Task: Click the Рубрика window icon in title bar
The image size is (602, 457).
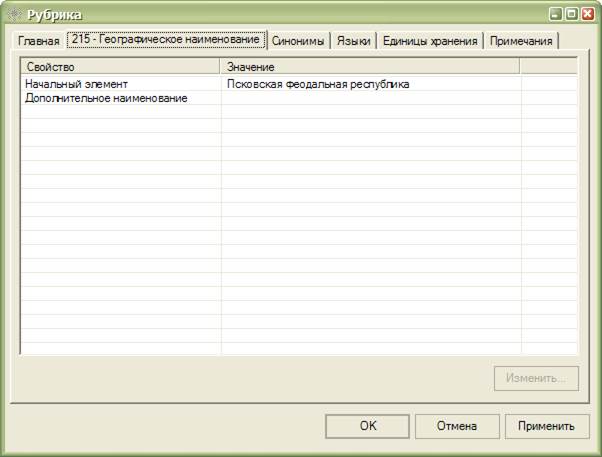Action: 12,15
